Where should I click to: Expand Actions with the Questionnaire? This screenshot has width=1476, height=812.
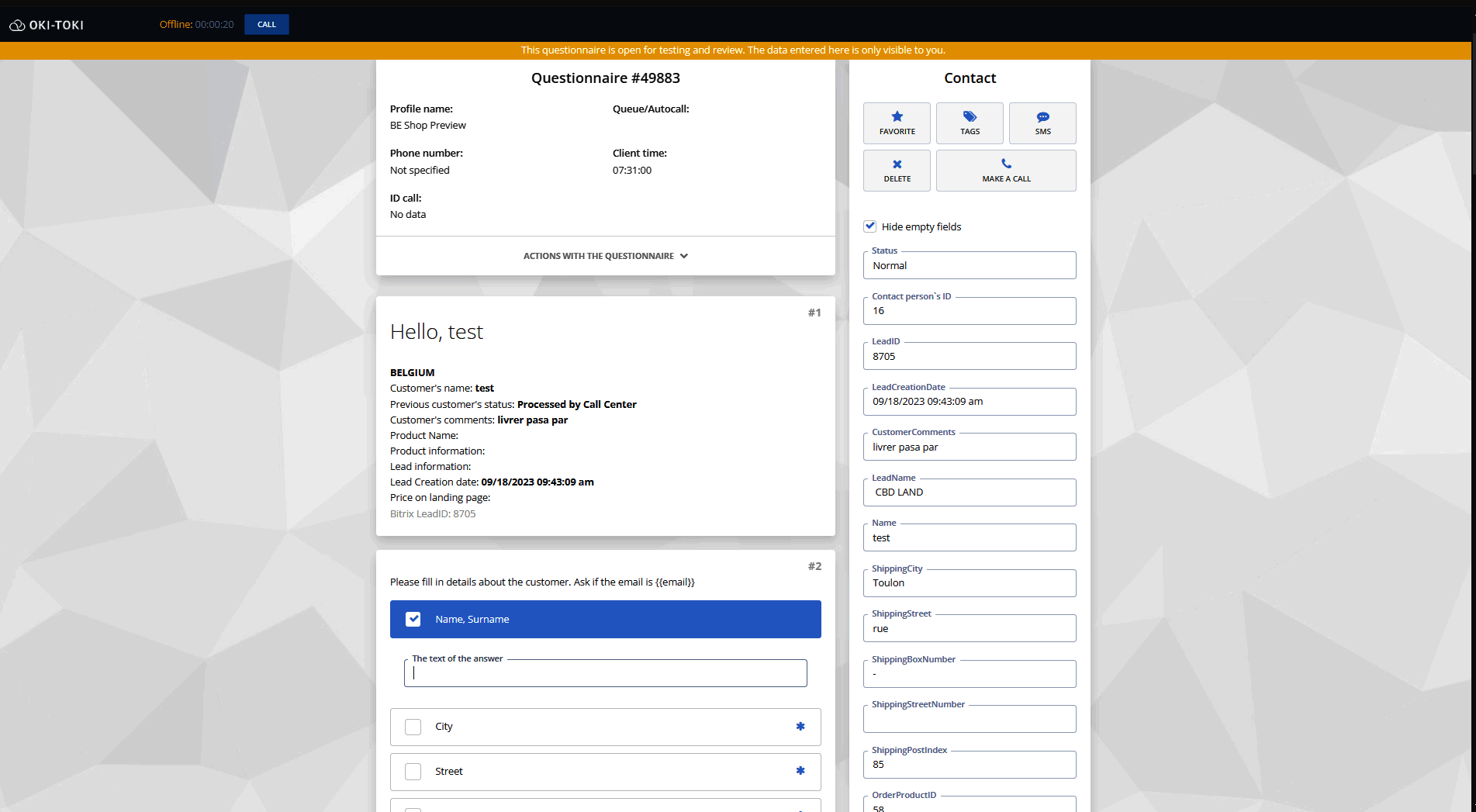(x=606, y=256)
